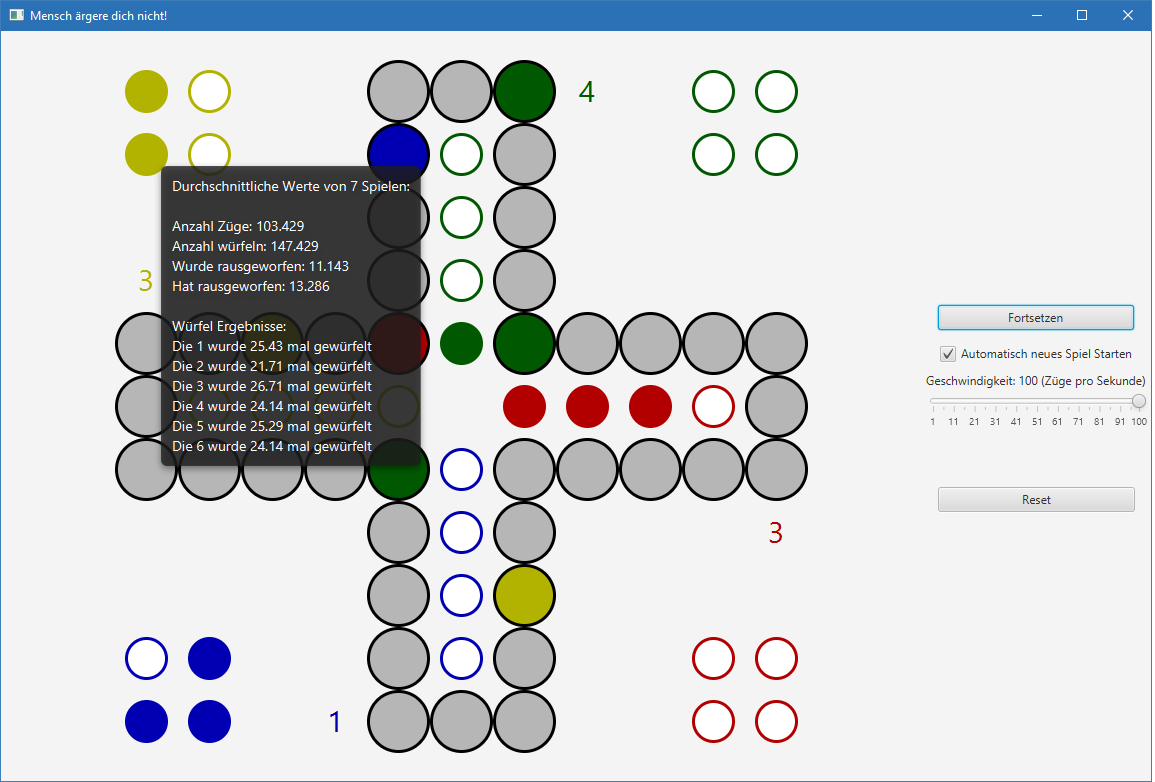This screenshot has width=1155, height=782.
Task: Click grey field next to the blue number 1
Action: click(x=398, y=722)
